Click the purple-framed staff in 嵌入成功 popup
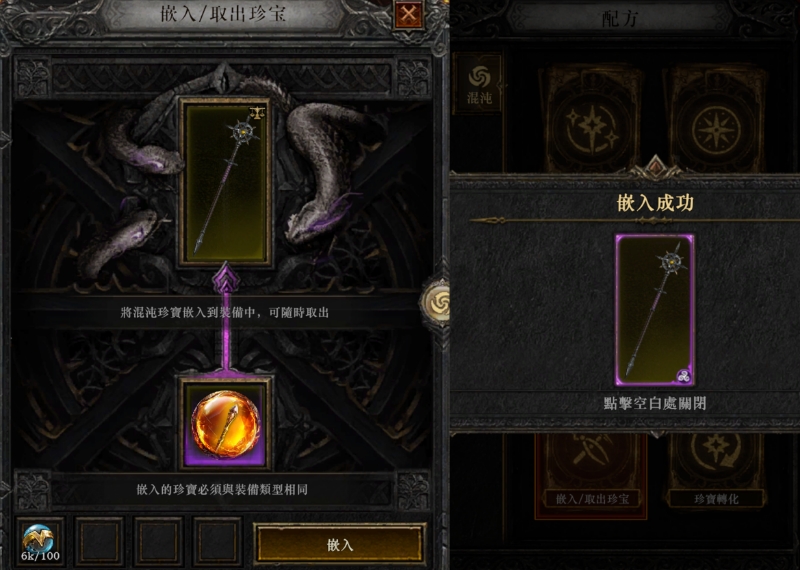The image size is (800, 570). tap(655, 310)
